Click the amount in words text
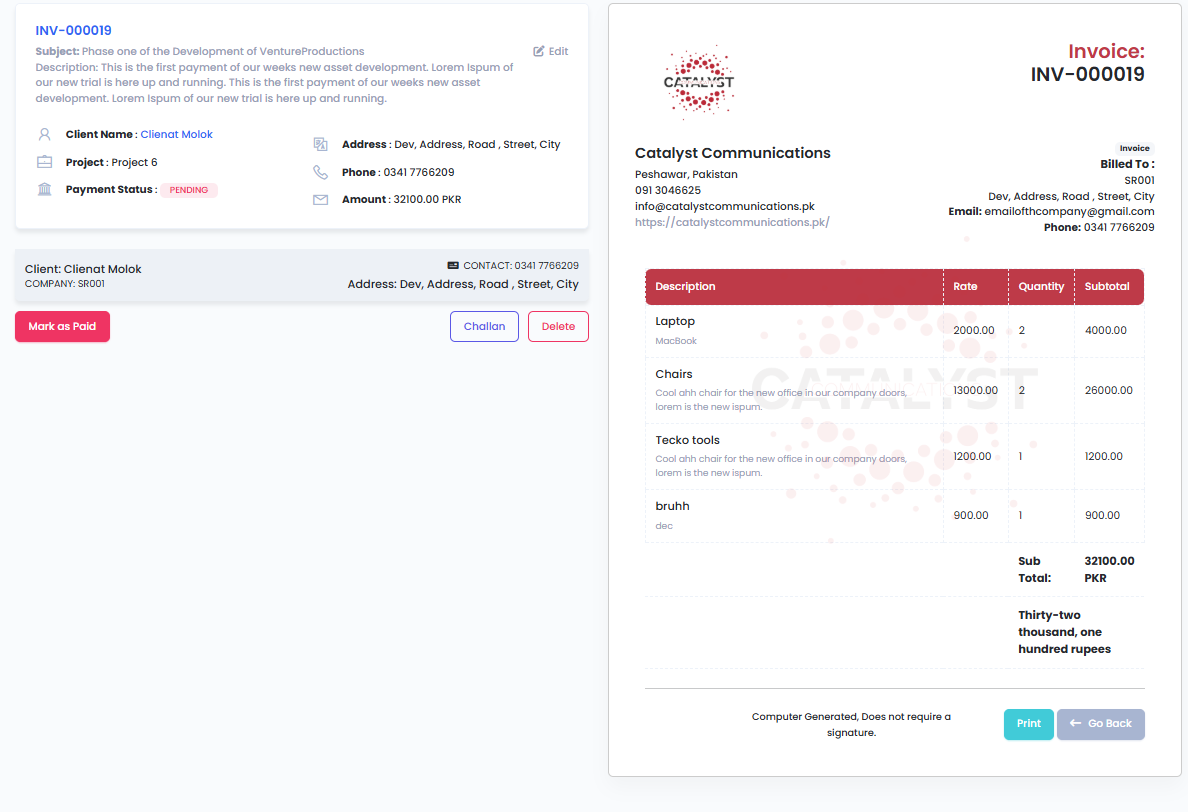This screenshot has height=812, width=1188. pyautogui.click(x=1064, y=632)
